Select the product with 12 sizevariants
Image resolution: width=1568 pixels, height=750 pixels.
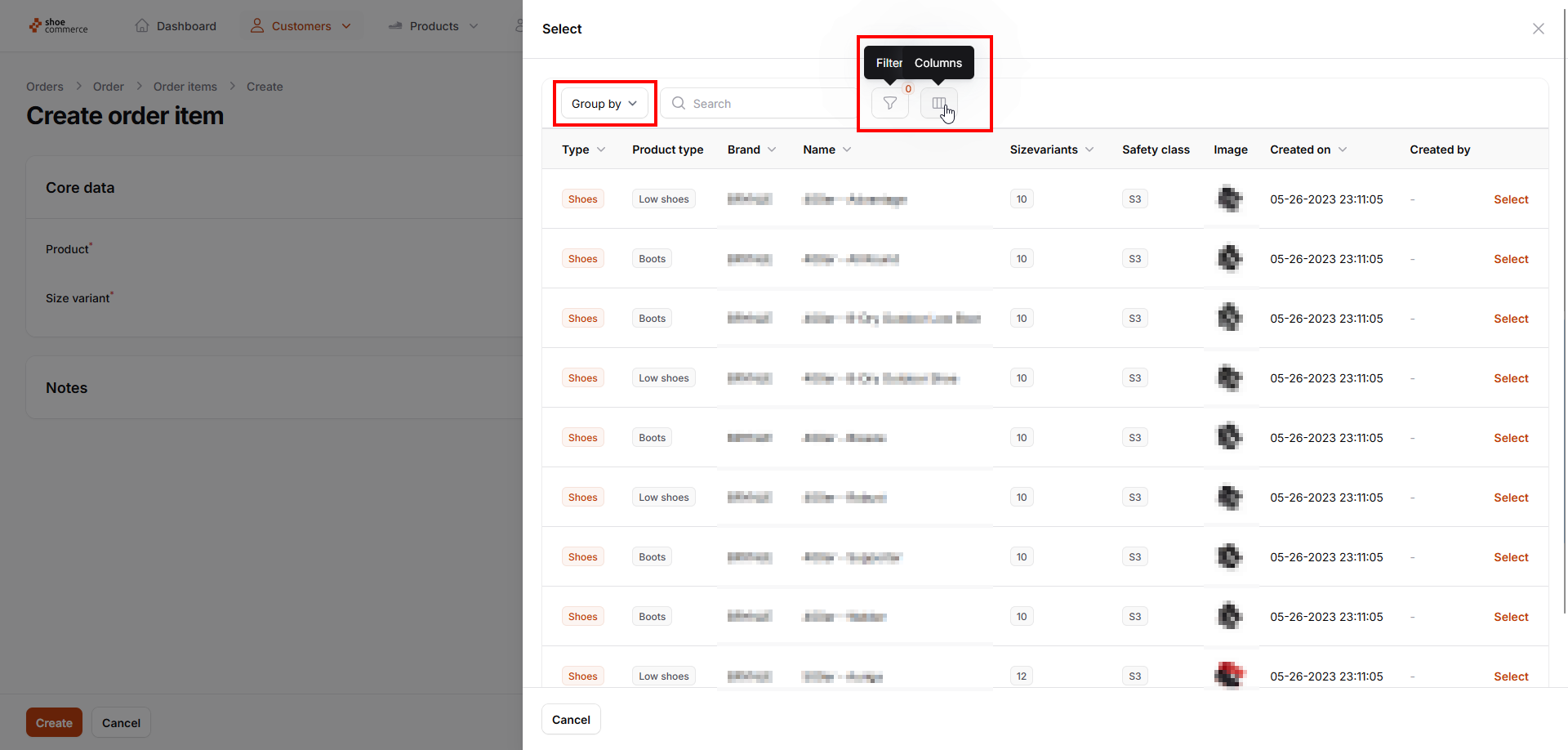pyautogui.click(x=1511, y=676)
